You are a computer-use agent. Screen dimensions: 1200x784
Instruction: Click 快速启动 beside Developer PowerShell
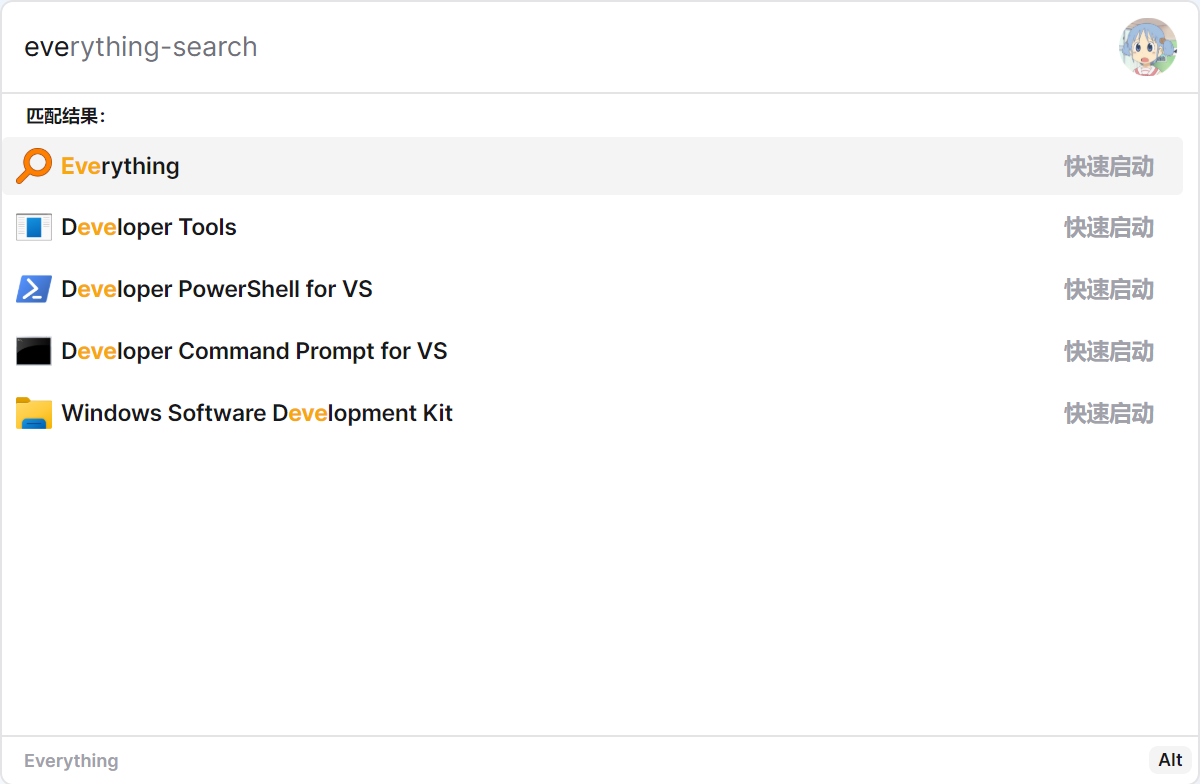click(x=1109, y=290)
